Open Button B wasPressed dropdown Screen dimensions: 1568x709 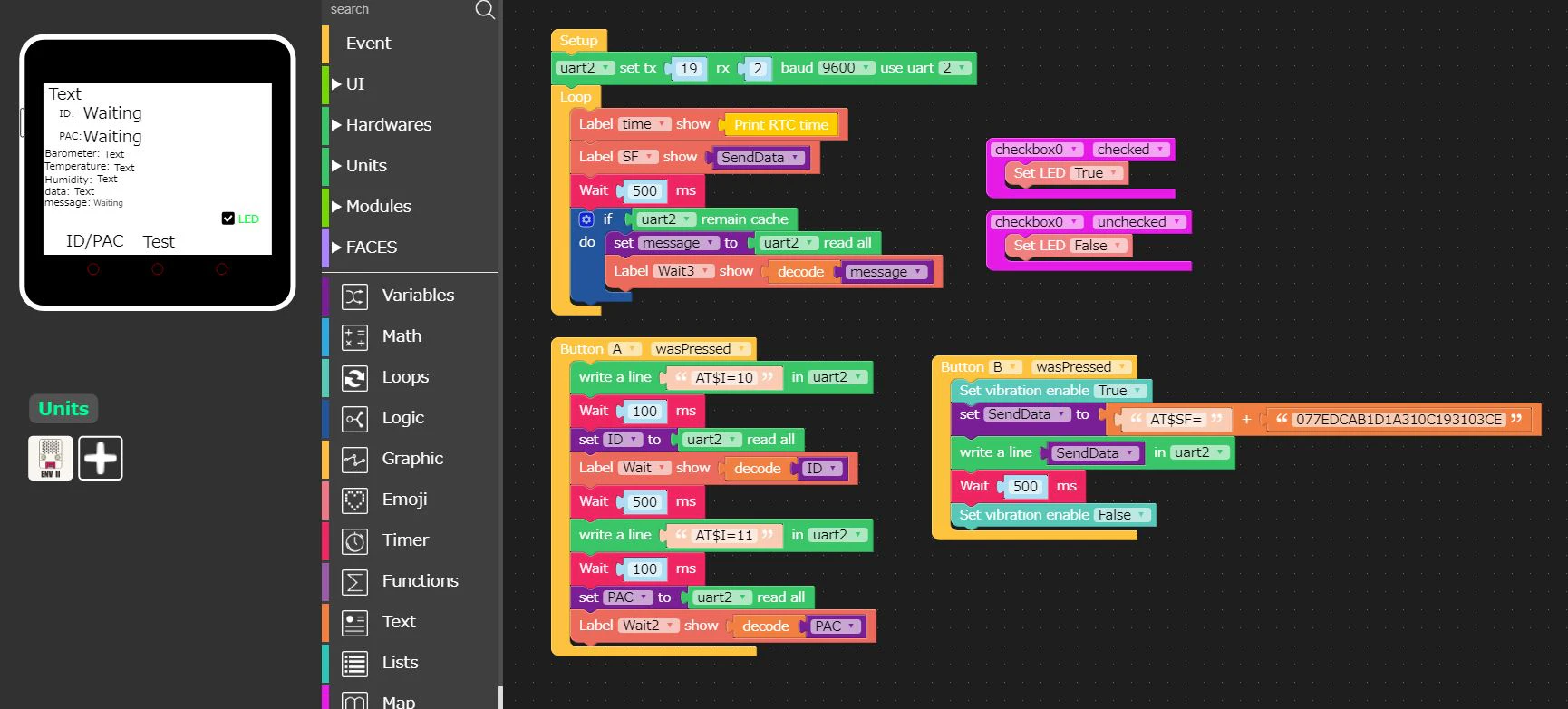click(1082, 367)
